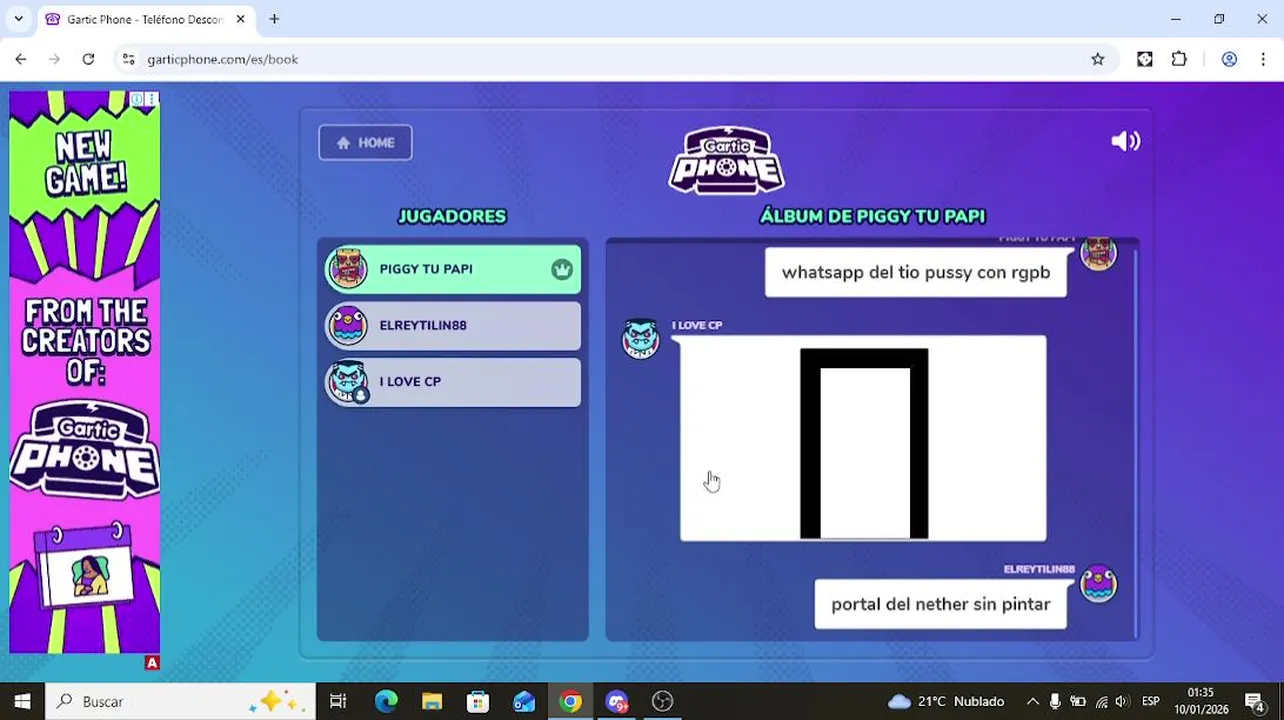Open the tab search dropdown in Chrome
Screen dimensions: 1284x720
18,19
